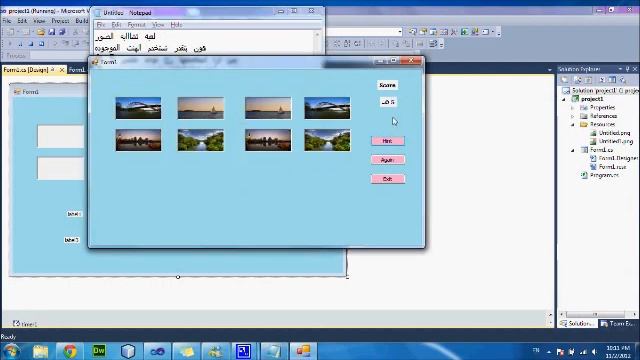Expand the Properties node in Solution Explorer
The height and width of the screenshot is (360, 640).
coord(573,108)
